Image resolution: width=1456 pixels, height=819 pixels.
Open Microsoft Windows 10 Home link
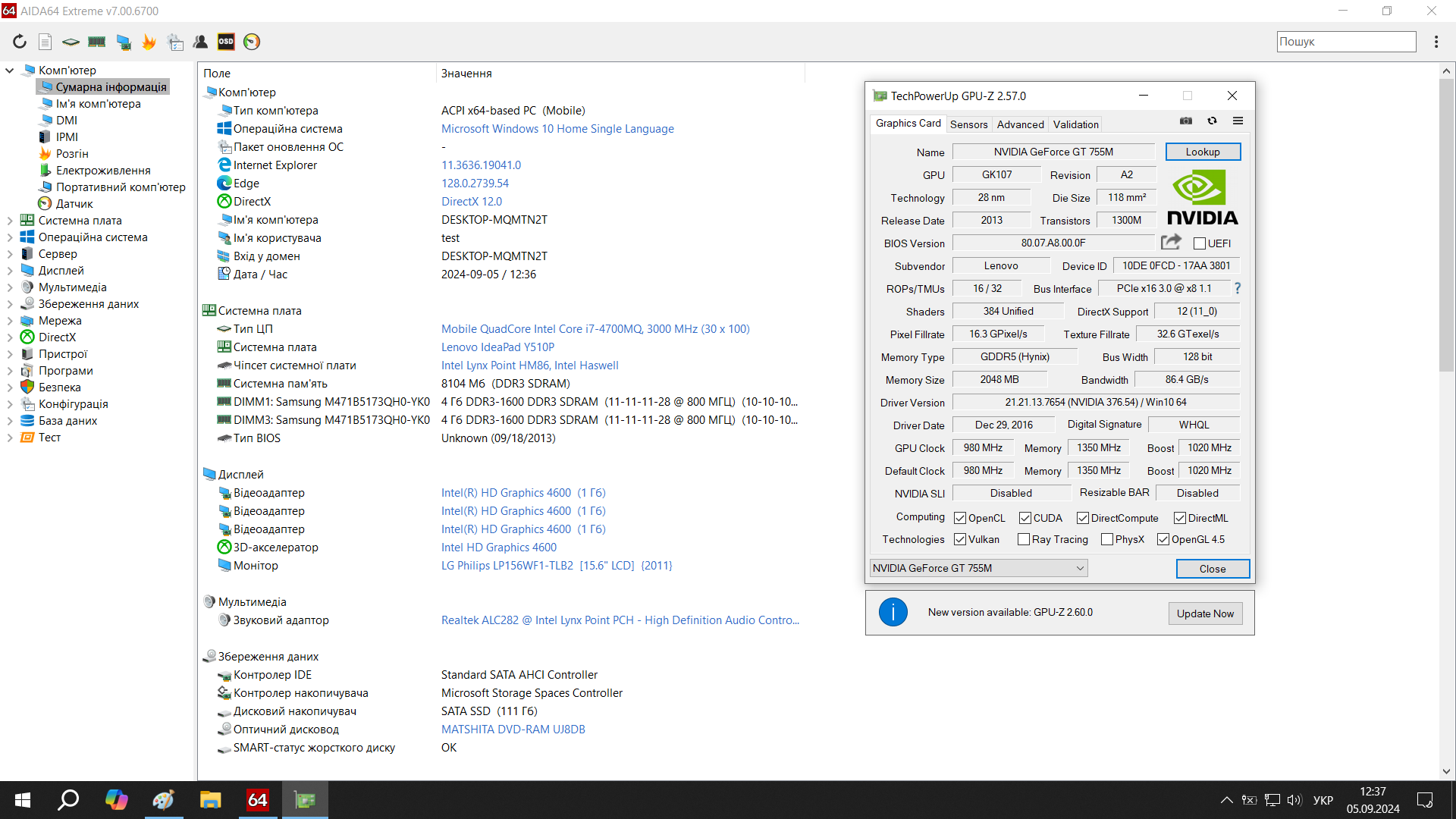point(557,129)
